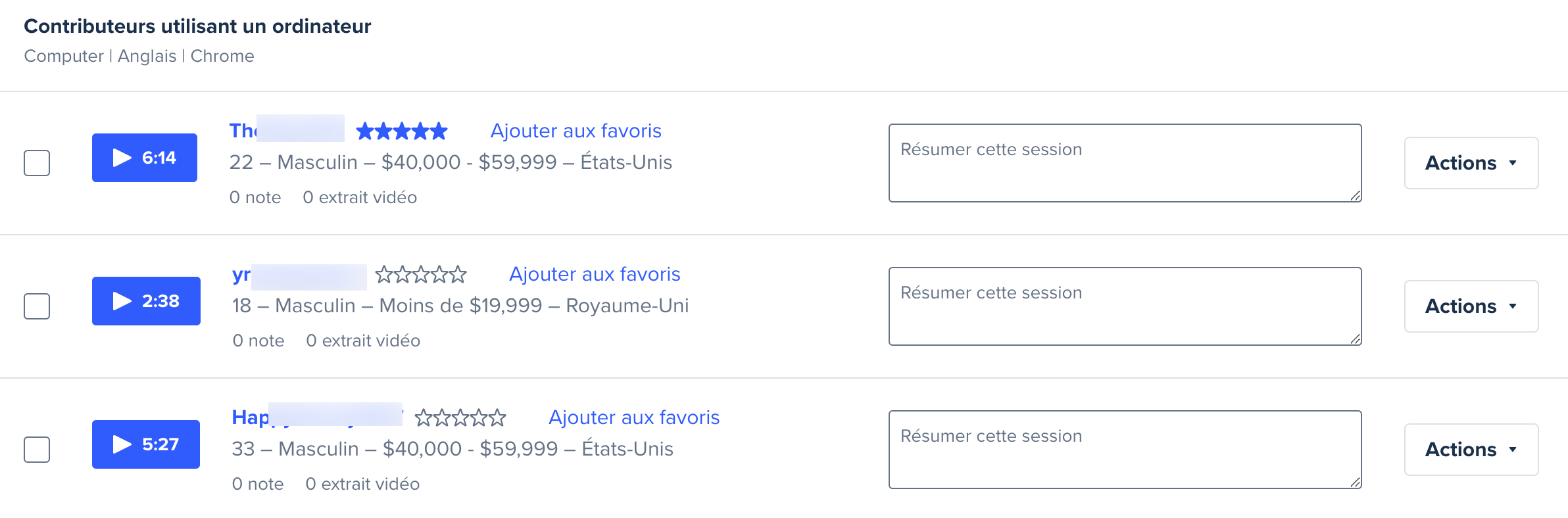The width and height of the screenshot is (1568, 518).
Task: Check the box for the 5:27 session
Action: point(37,450)
